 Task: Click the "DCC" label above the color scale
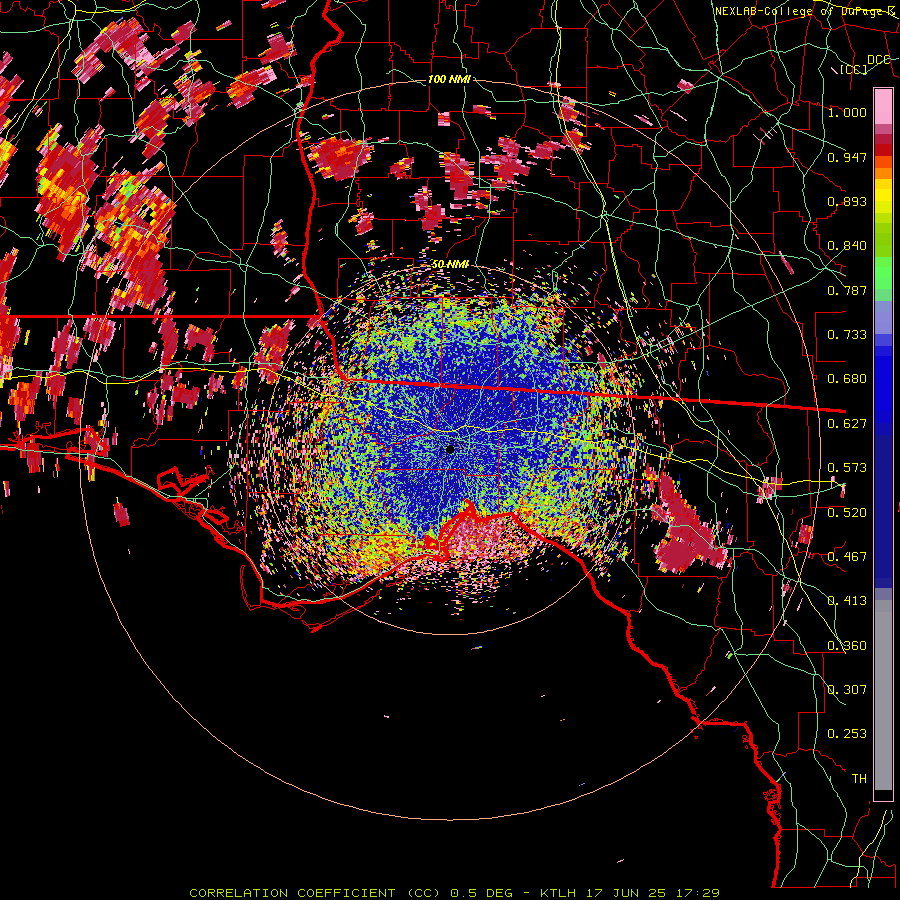coord(878,60)
